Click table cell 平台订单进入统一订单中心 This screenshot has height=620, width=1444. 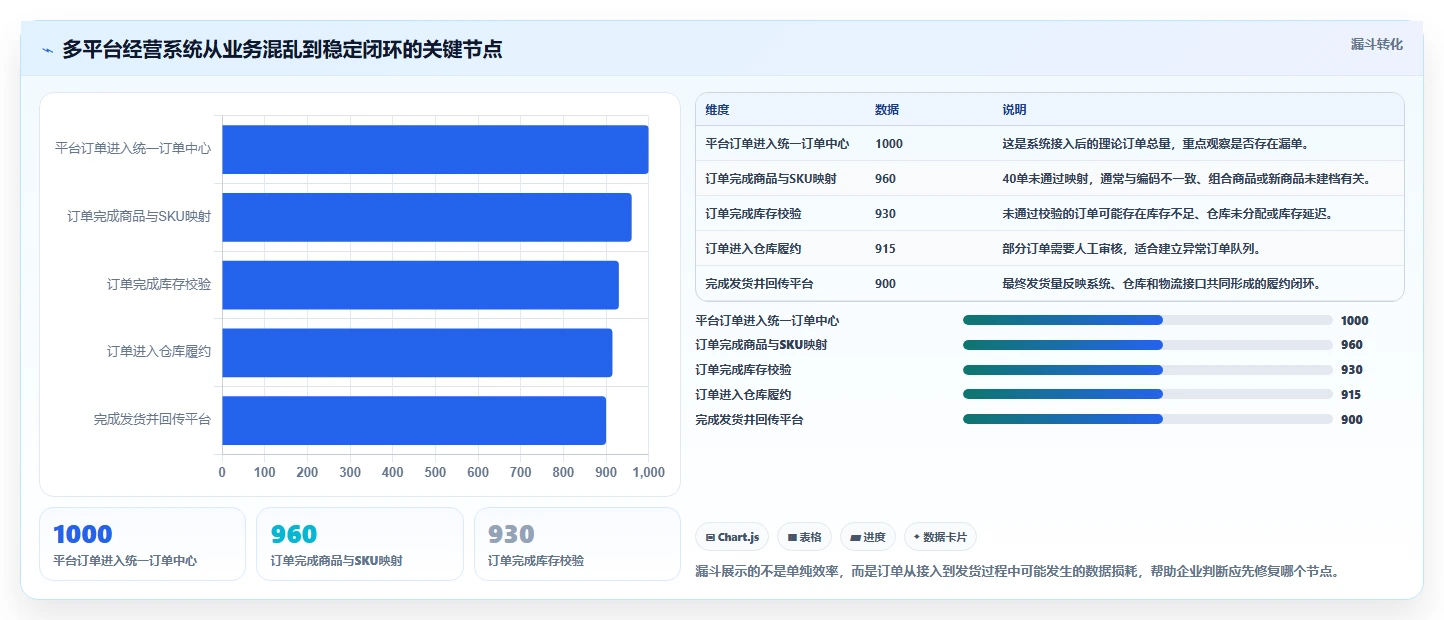tap(777, 144)
